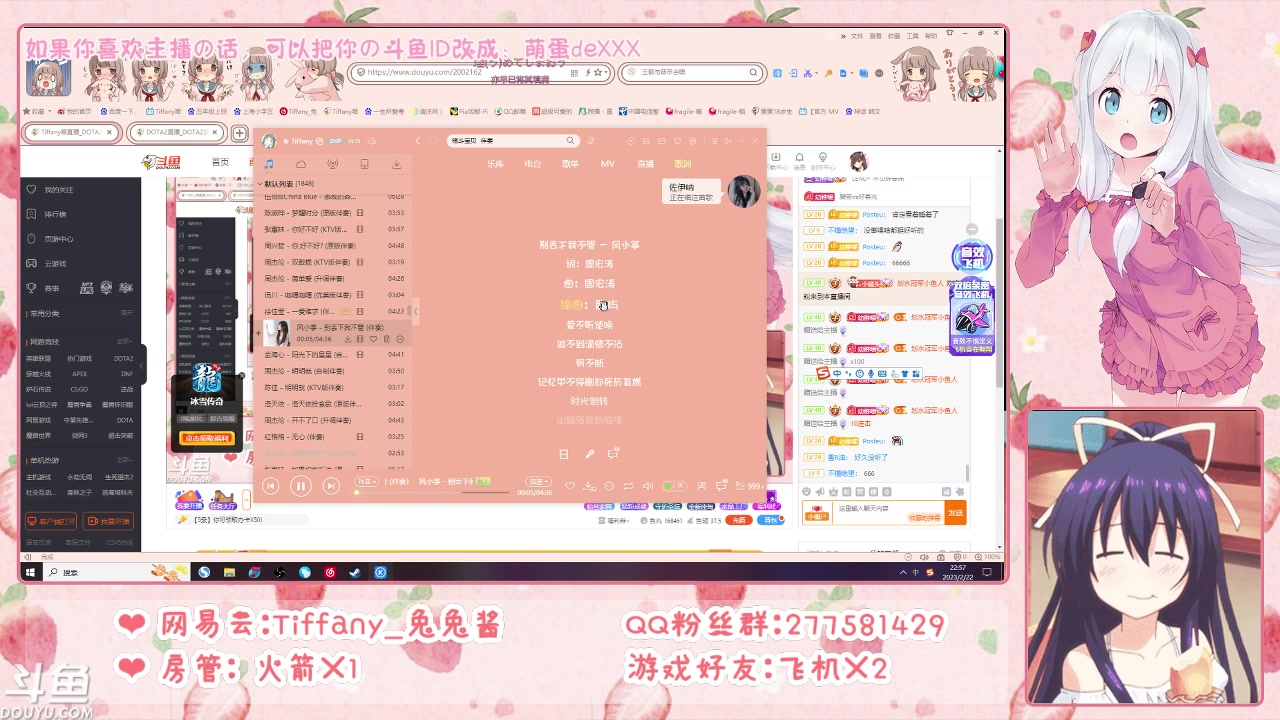Open Windows notification center icon

click(x=988, y=572)
